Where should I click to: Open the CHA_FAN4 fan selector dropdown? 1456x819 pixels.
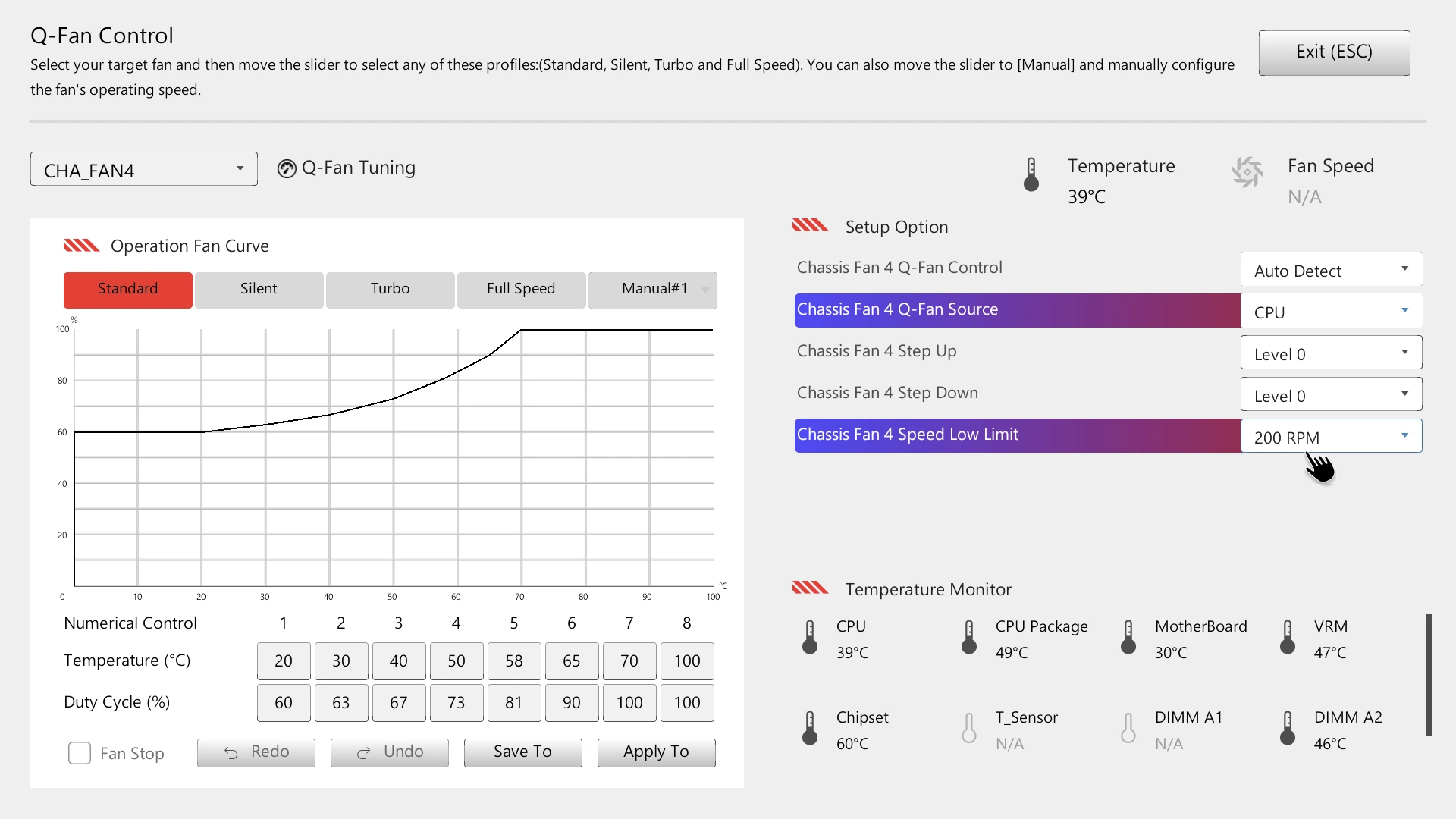pyautogui.click(x=144, y=169)
